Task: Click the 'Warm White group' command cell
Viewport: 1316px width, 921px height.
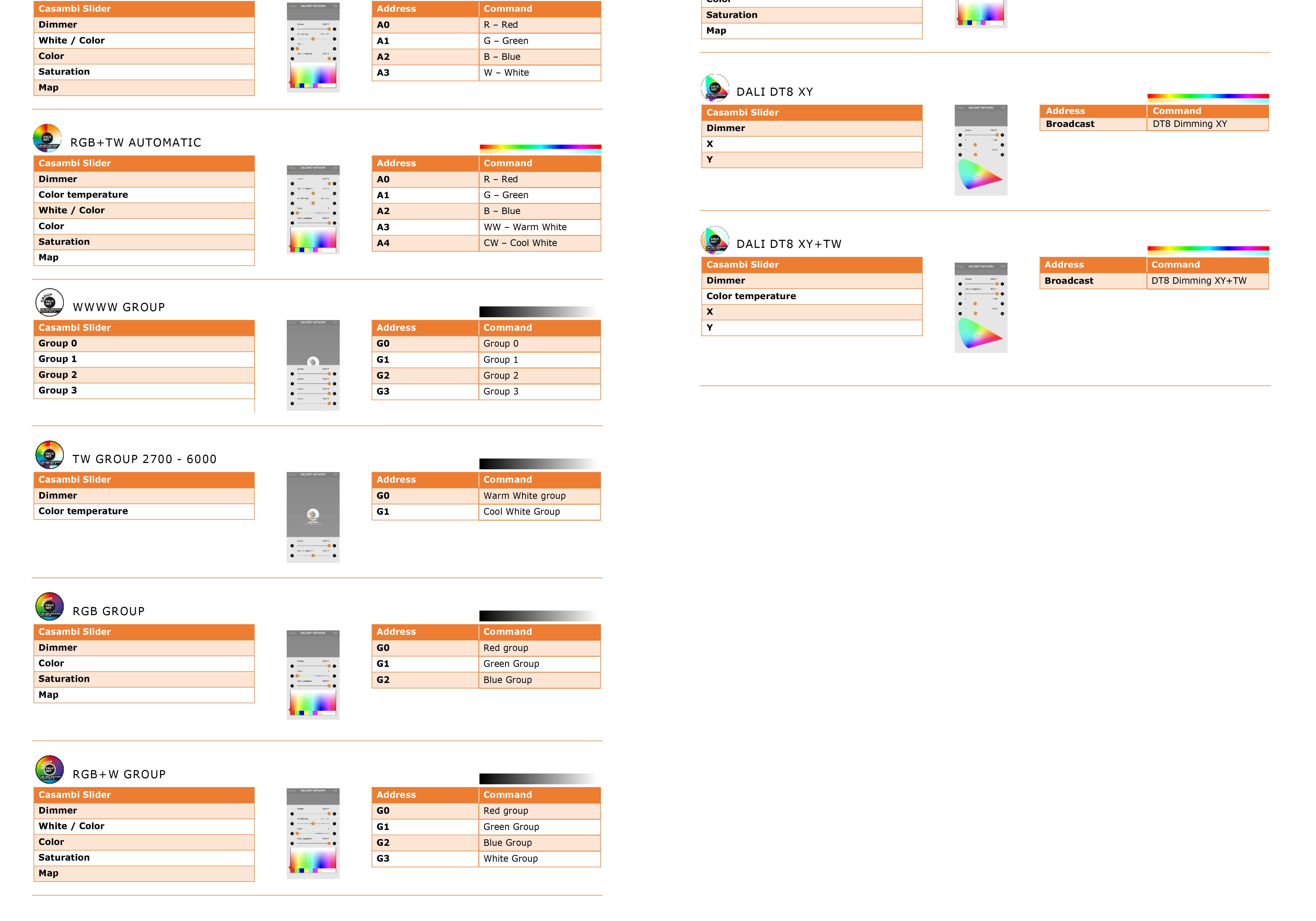Action: pyautogui.click(x=539, y=496)
